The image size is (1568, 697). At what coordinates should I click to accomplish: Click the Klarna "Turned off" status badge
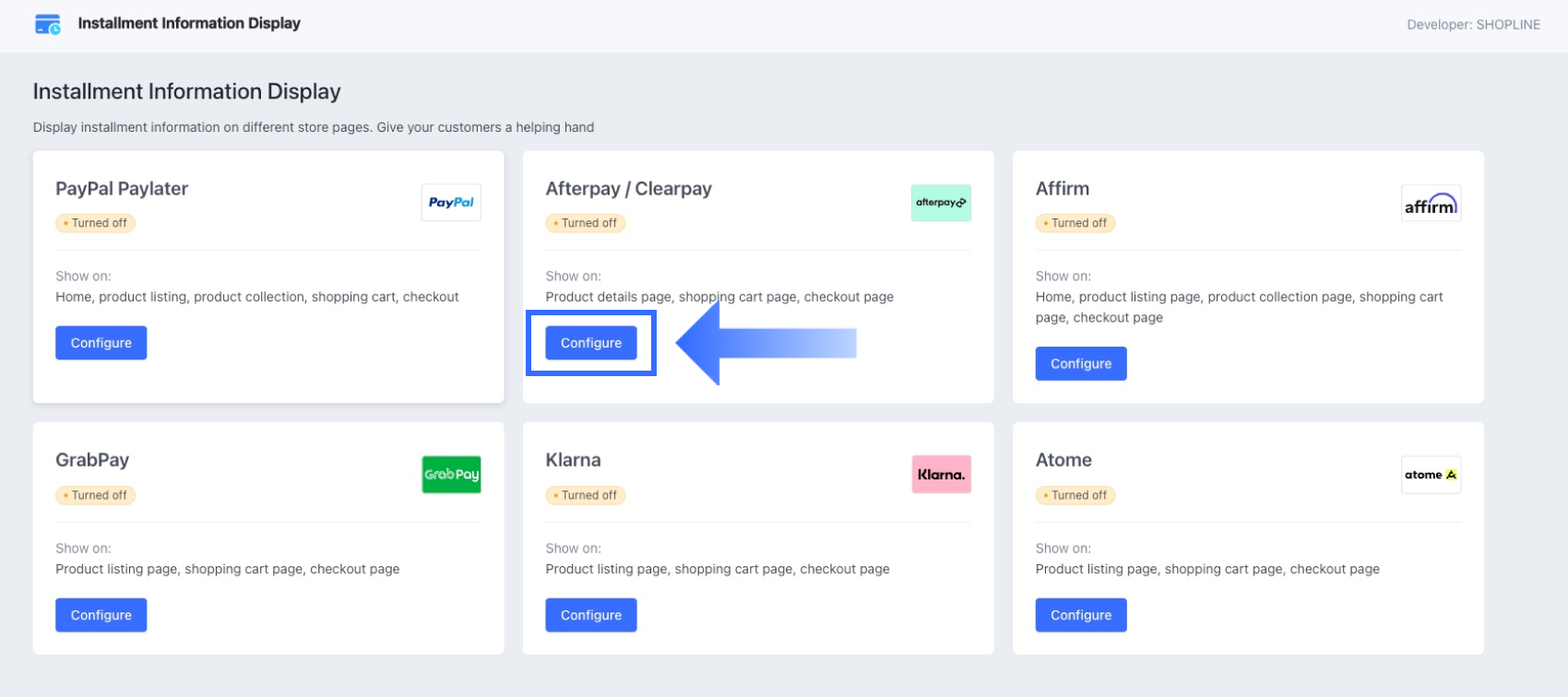click(x=586, y=495)
